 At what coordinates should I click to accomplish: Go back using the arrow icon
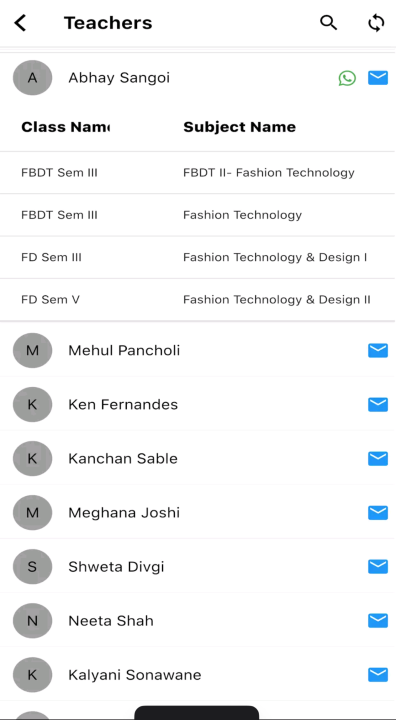pos(20,22)
